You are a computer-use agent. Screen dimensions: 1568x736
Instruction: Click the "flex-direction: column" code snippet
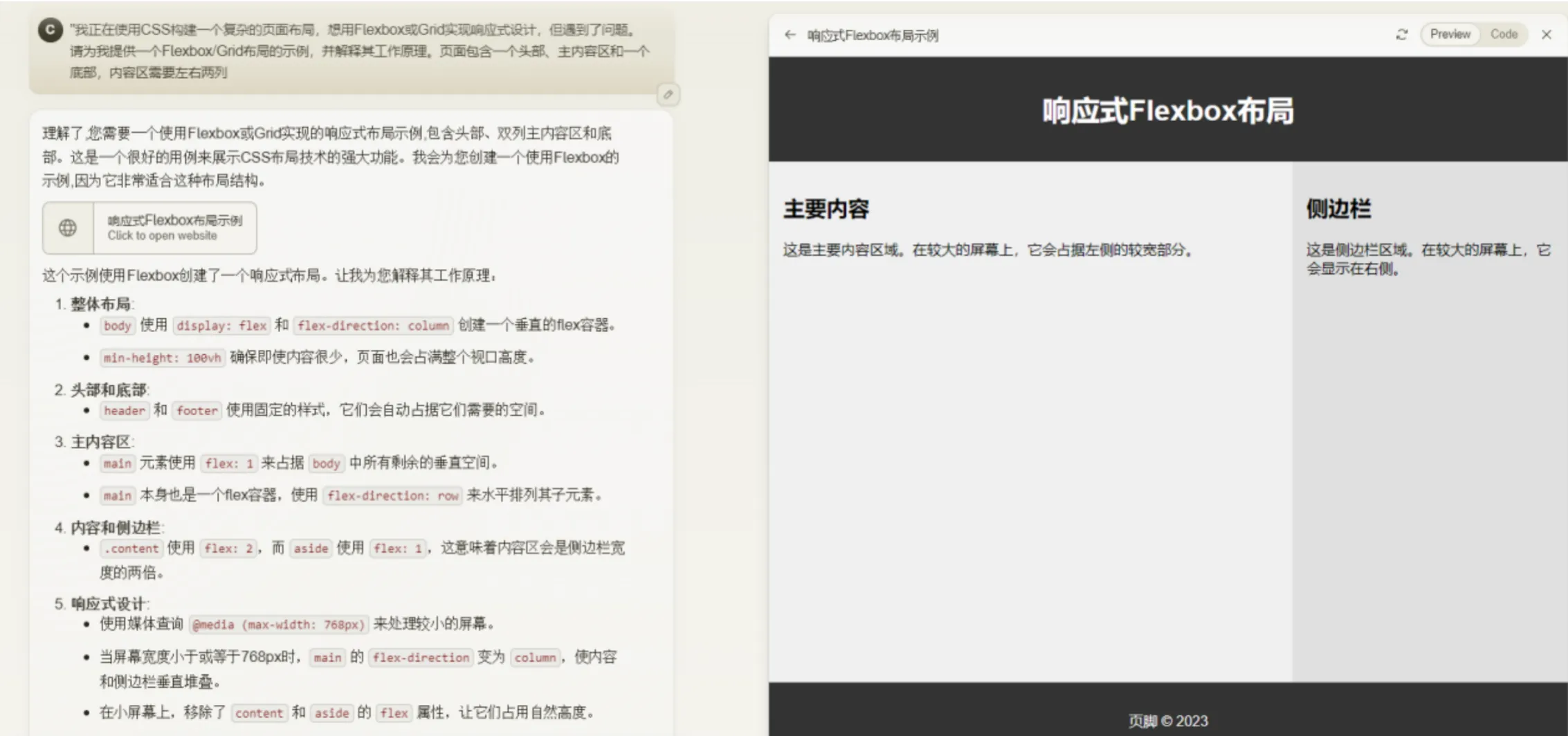coord(373,326)
